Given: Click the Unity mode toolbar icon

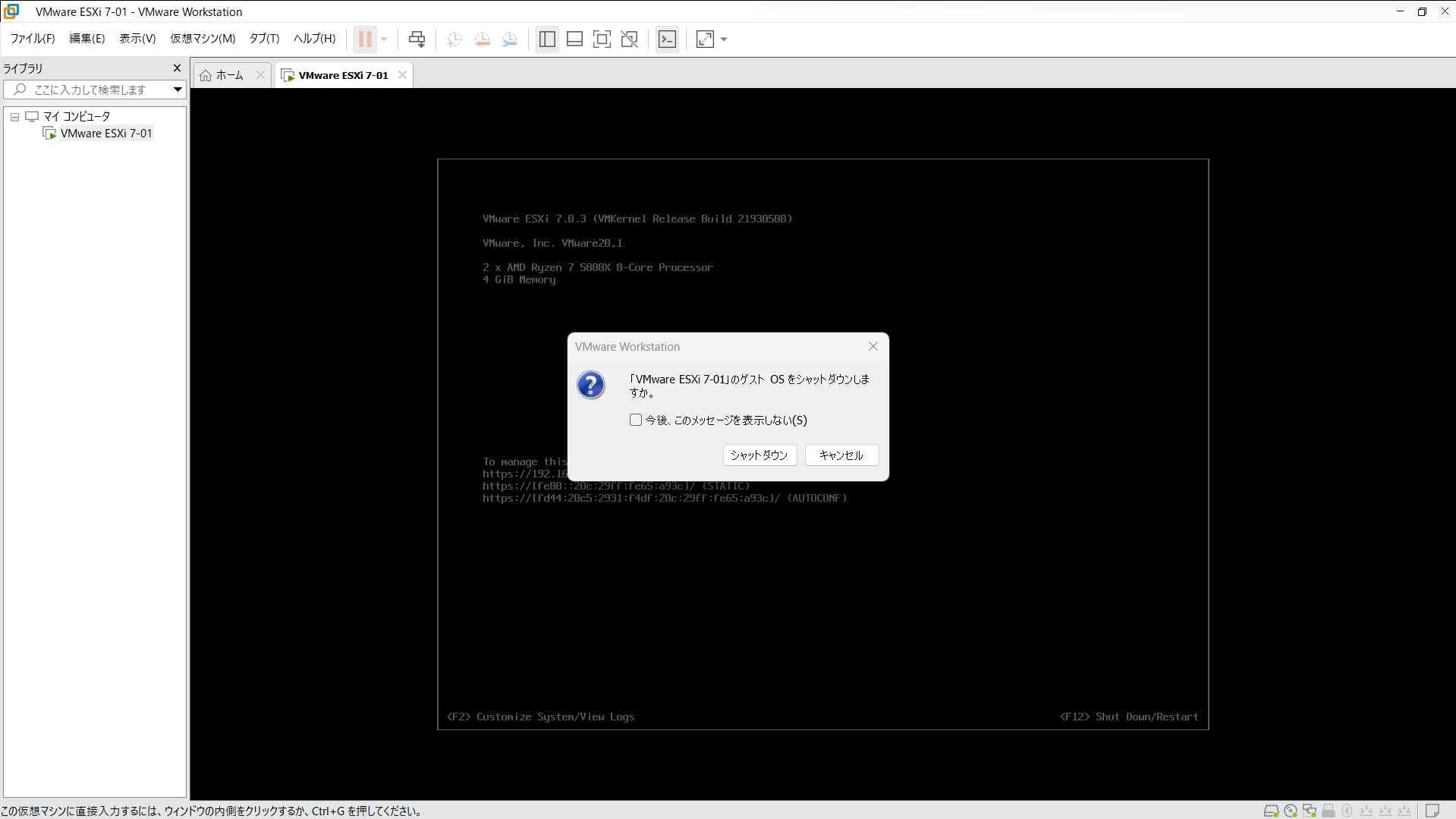Looking at the screenshot, I should pyautogui.click(x=629, y=39).
